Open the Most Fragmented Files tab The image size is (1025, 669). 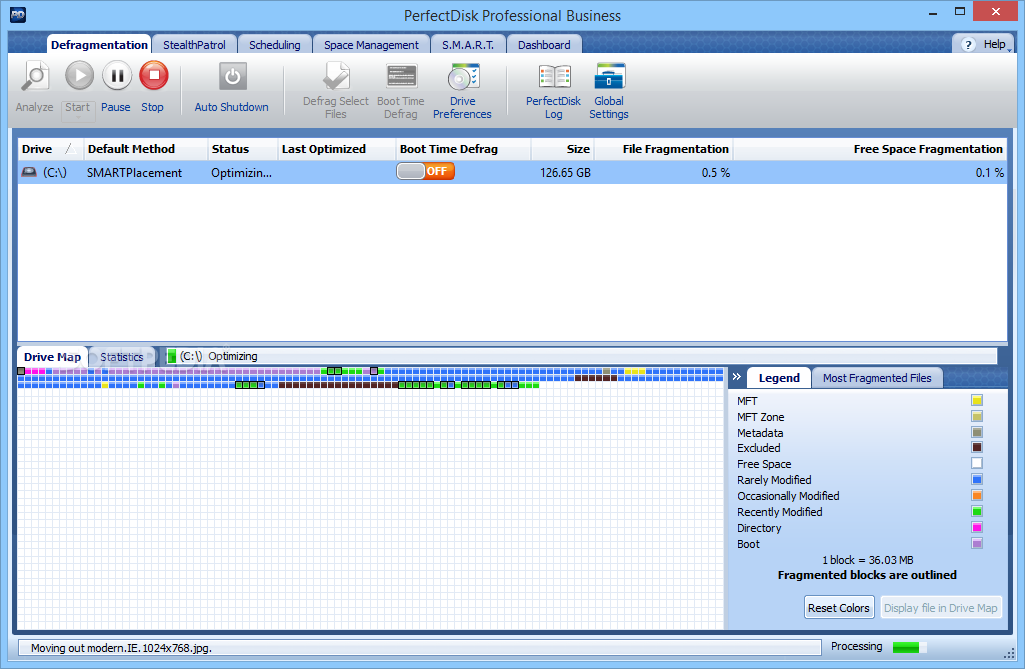pos(877,378)
